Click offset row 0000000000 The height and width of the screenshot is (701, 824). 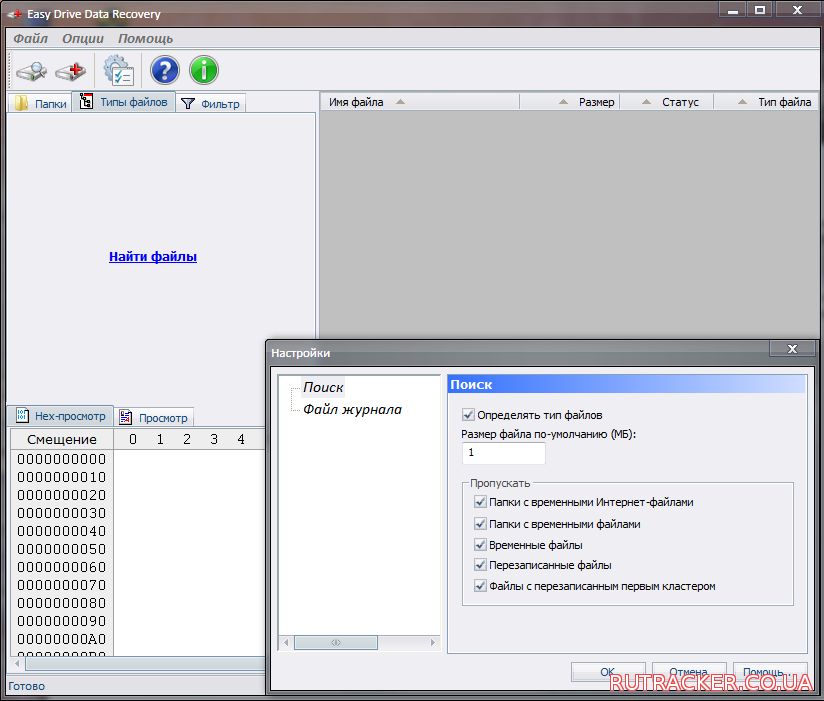[x=61, y=459]
